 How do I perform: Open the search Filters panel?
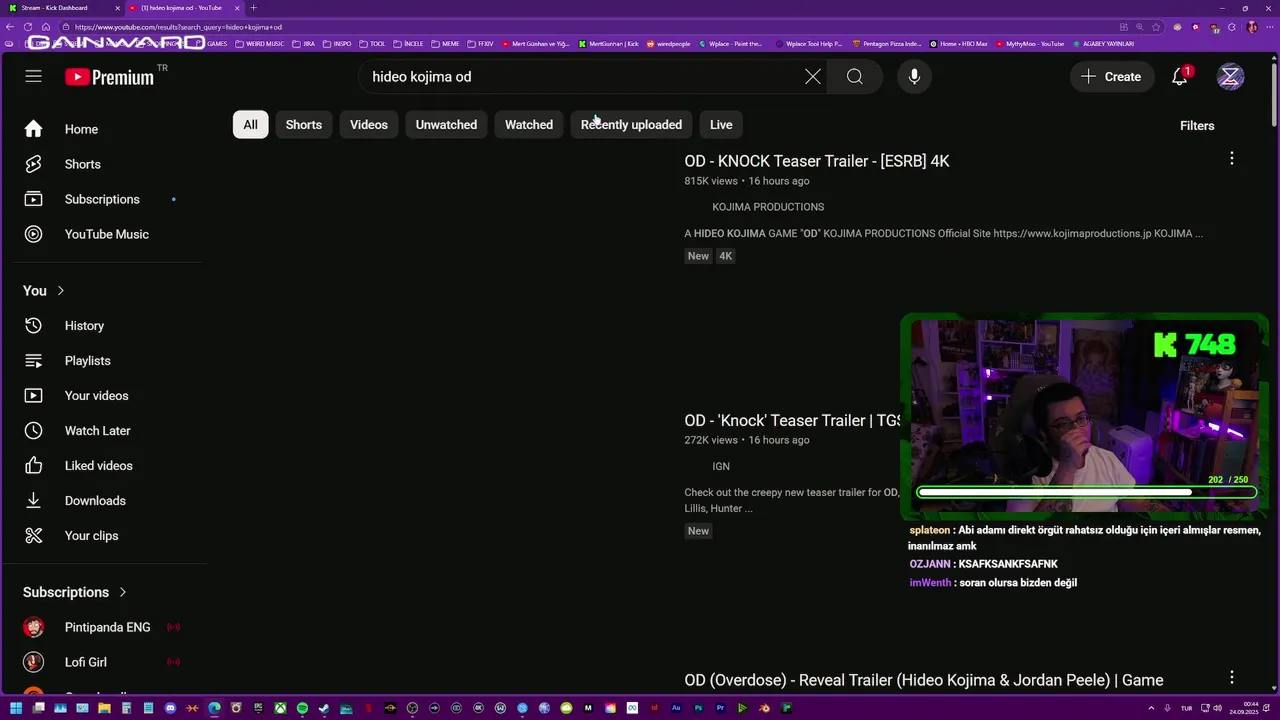click(x=1197, y=126)
